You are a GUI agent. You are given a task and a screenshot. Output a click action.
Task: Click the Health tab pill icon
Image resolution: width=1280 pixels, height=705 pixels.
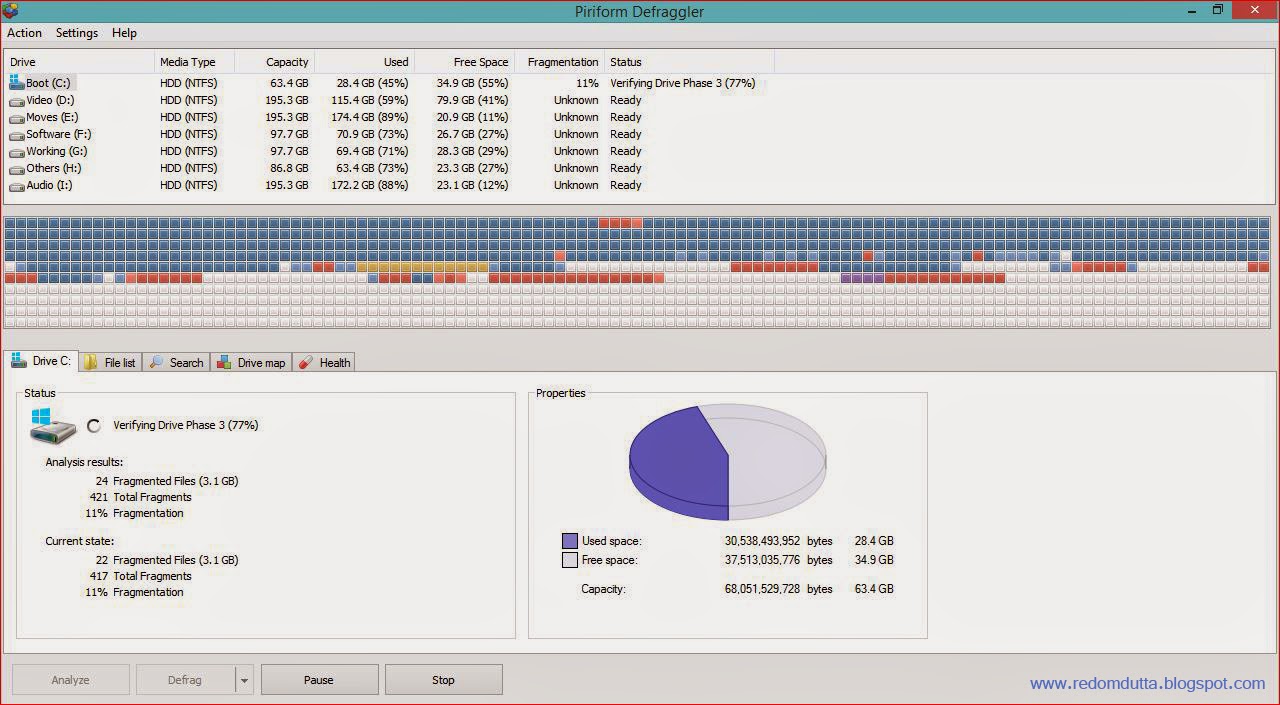[x=306, y=362]
